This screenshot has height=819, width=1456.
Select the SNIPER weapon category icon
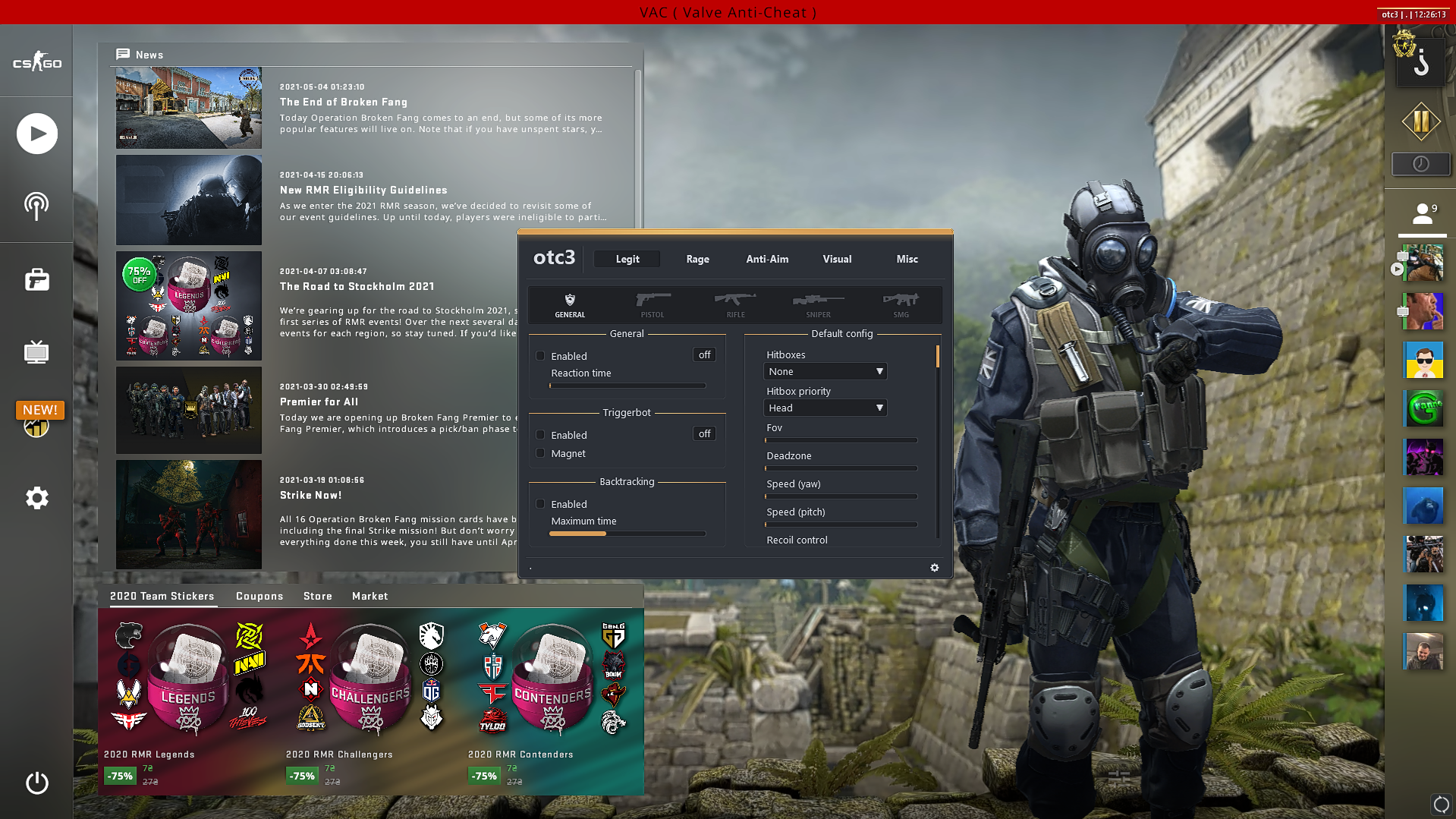coord(818,305)
